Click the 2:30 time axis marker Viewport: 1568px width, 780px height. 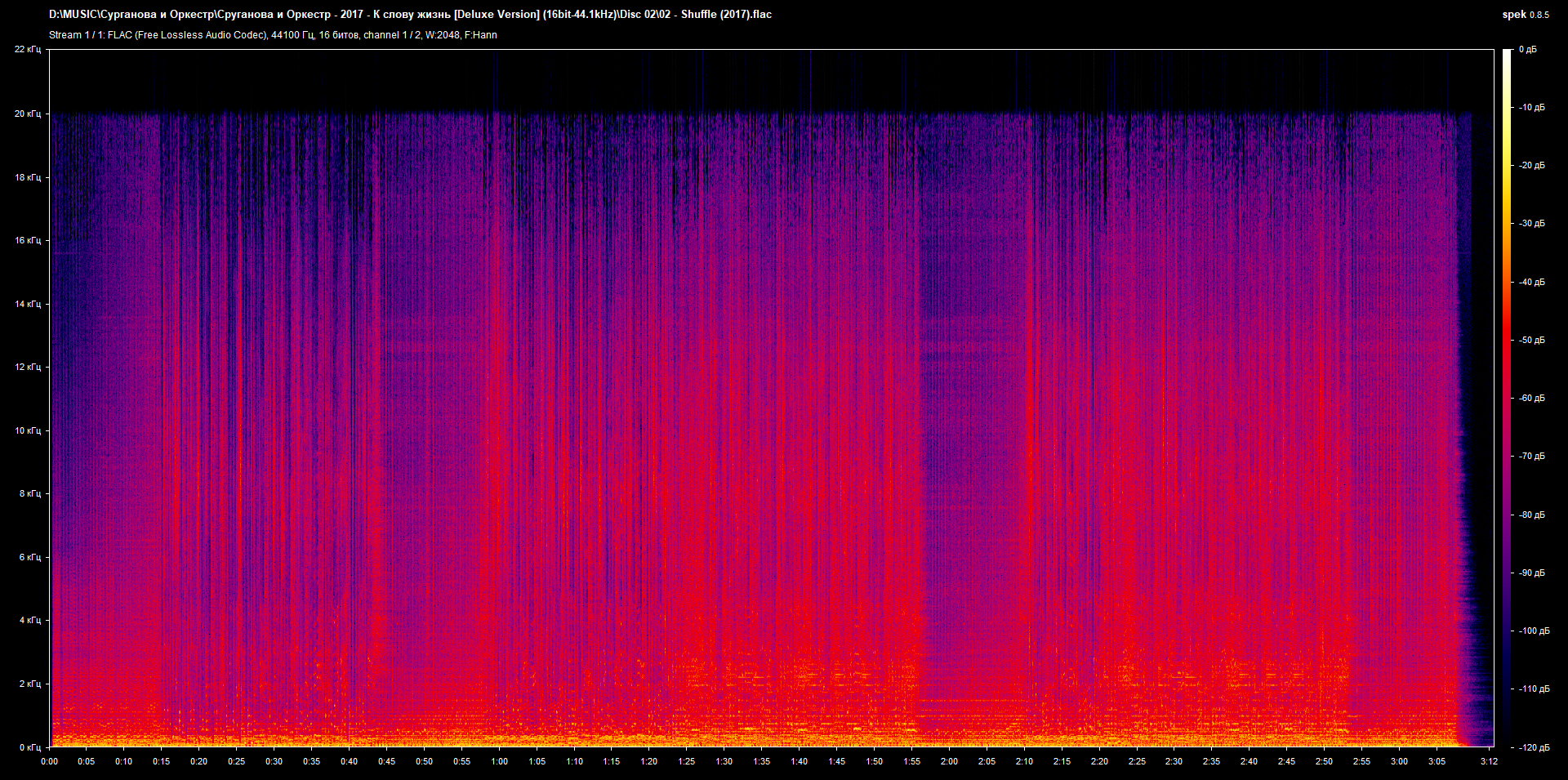(x=1174, y=761)
